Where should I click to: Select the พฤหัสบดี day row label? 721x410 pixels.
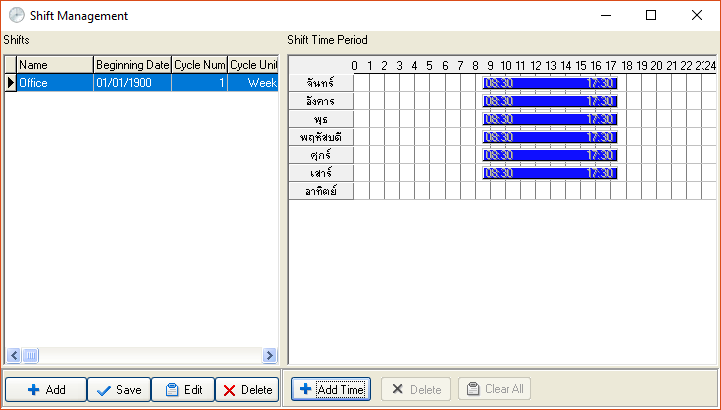[321, 137]
